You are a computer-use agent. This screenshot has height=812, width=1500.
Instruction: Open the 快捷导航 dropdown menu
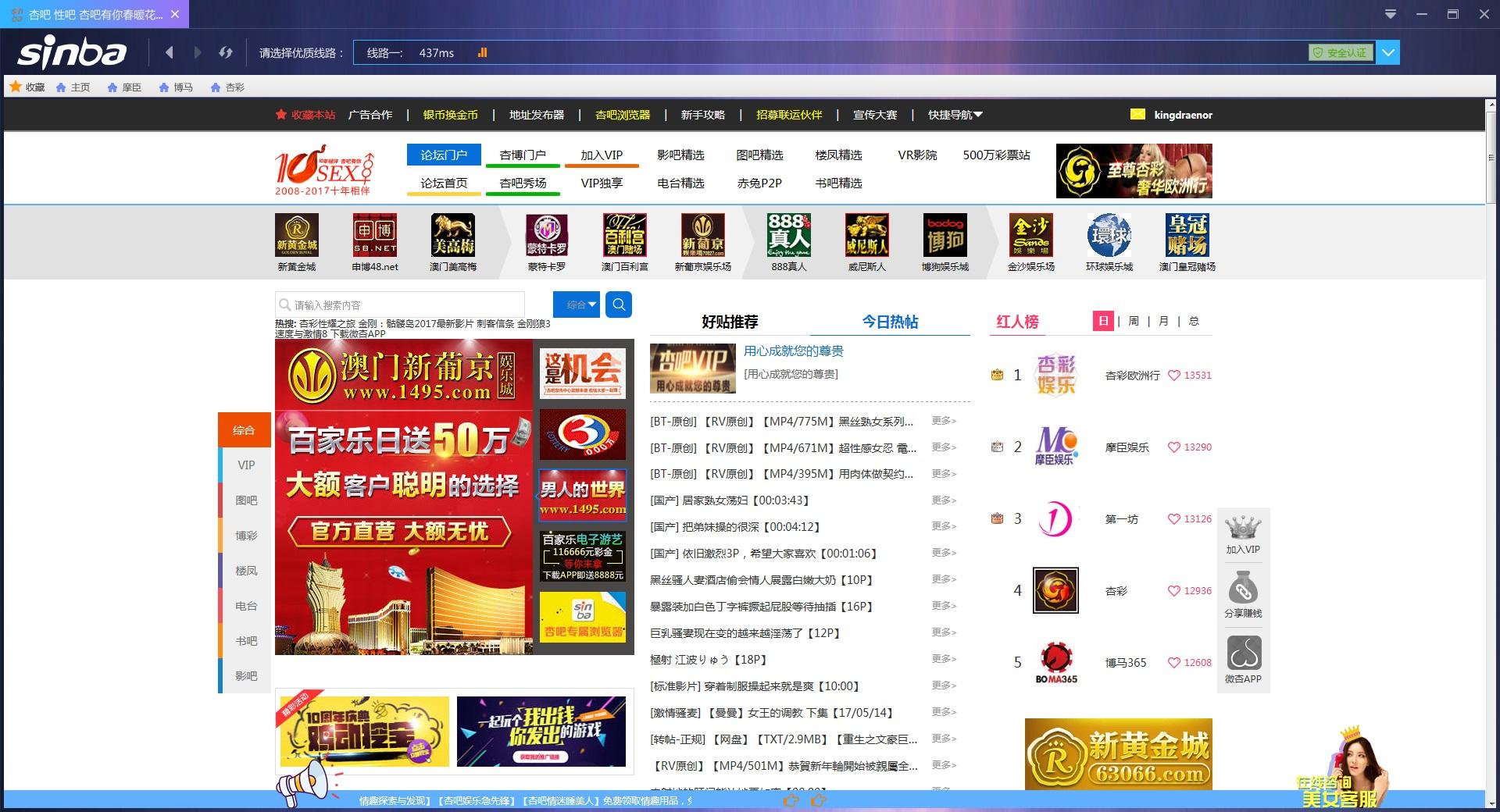click(x=955, y=115)
